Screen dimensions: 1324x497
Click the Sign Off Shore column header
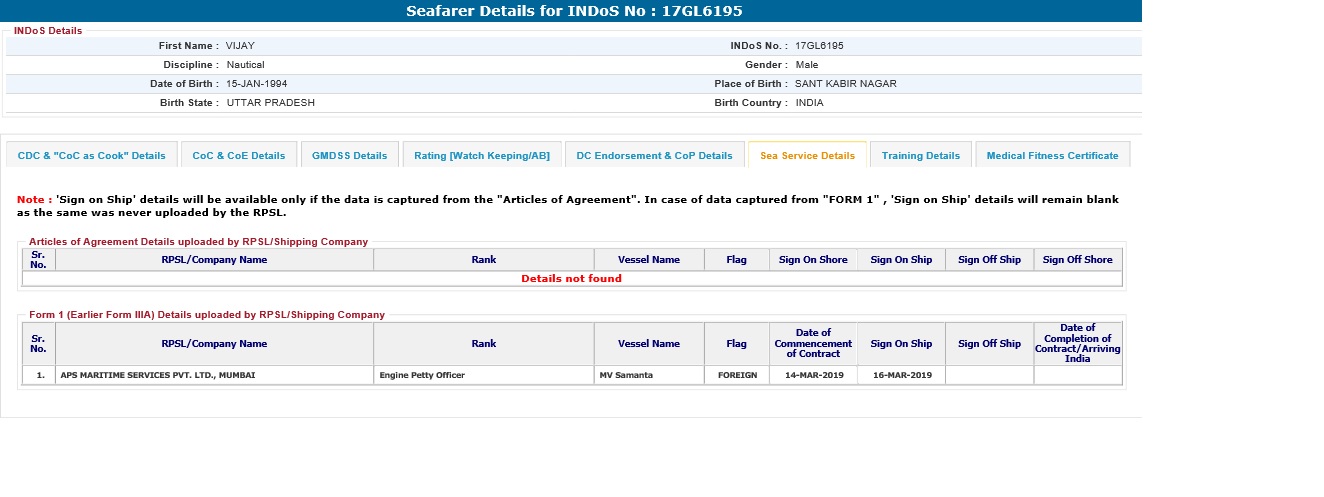click(1077, 260)
